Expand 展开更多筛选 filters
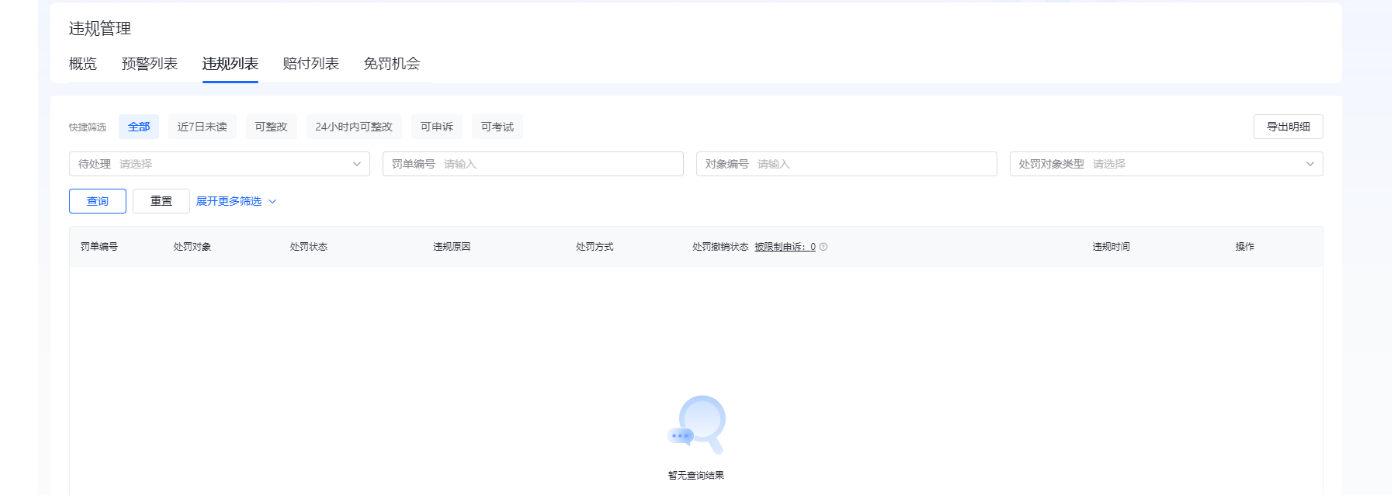The image size is (1392, 495). tap(236, 201)
